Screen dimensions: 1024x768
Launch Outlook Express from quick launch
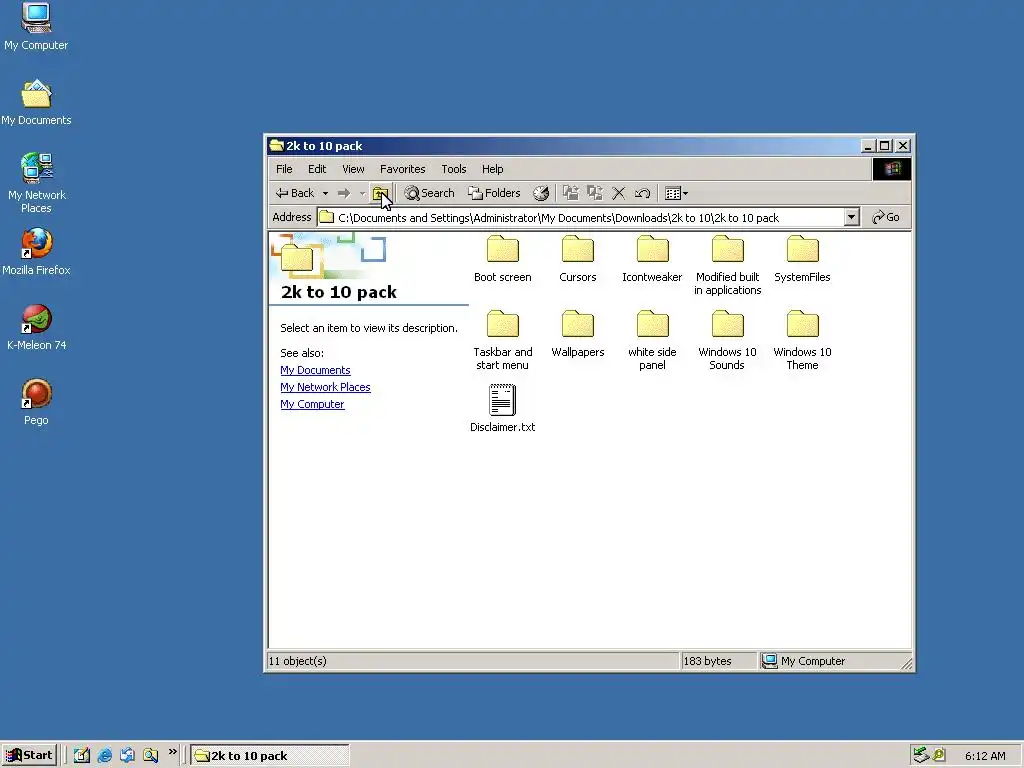click(x=127, y=756)
